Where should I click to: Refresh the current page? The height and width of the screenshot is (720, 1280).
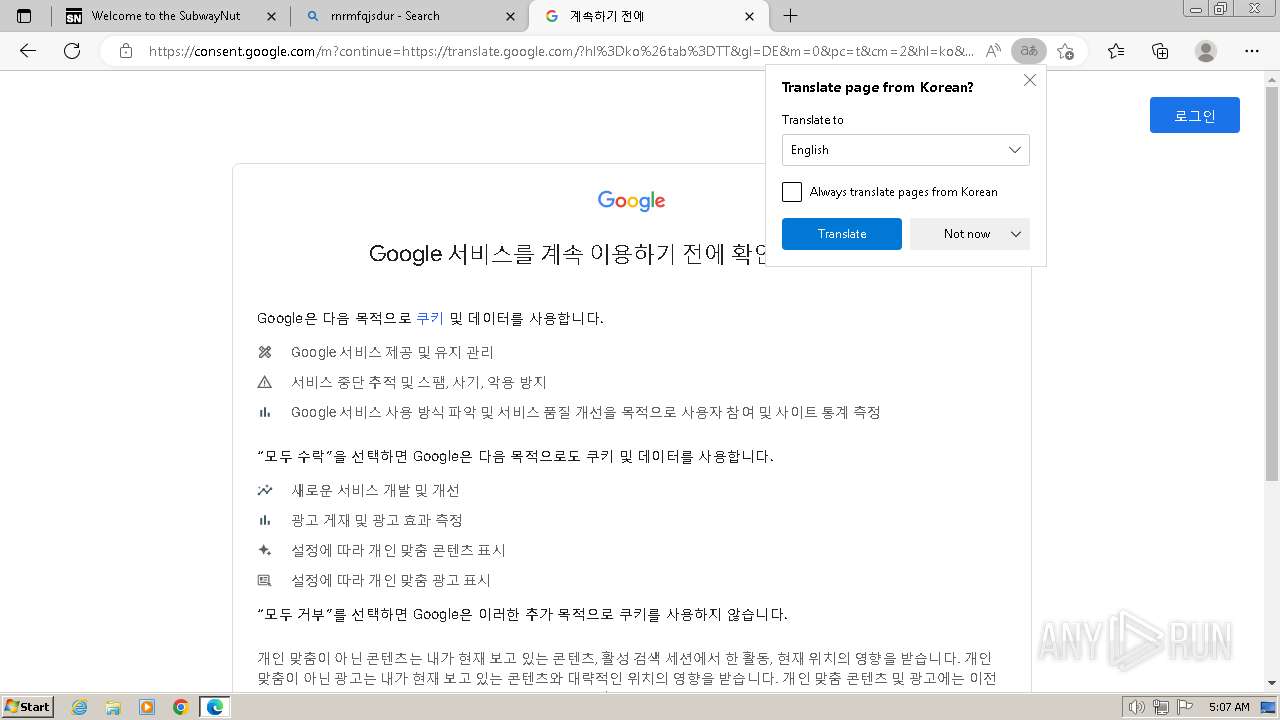tap(72, 51)
